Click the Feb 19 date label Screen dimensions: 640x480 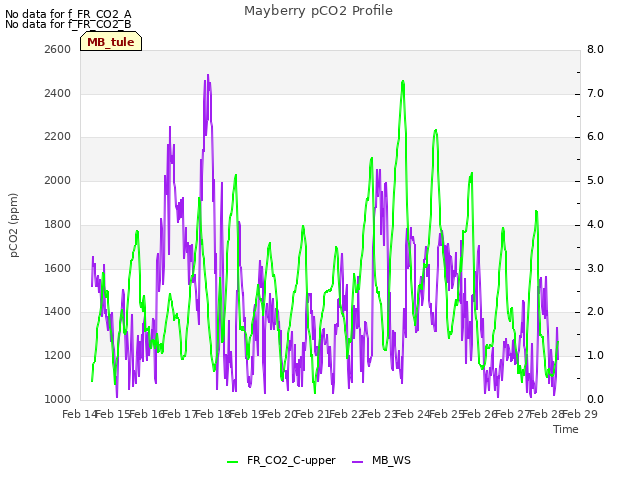246,414
